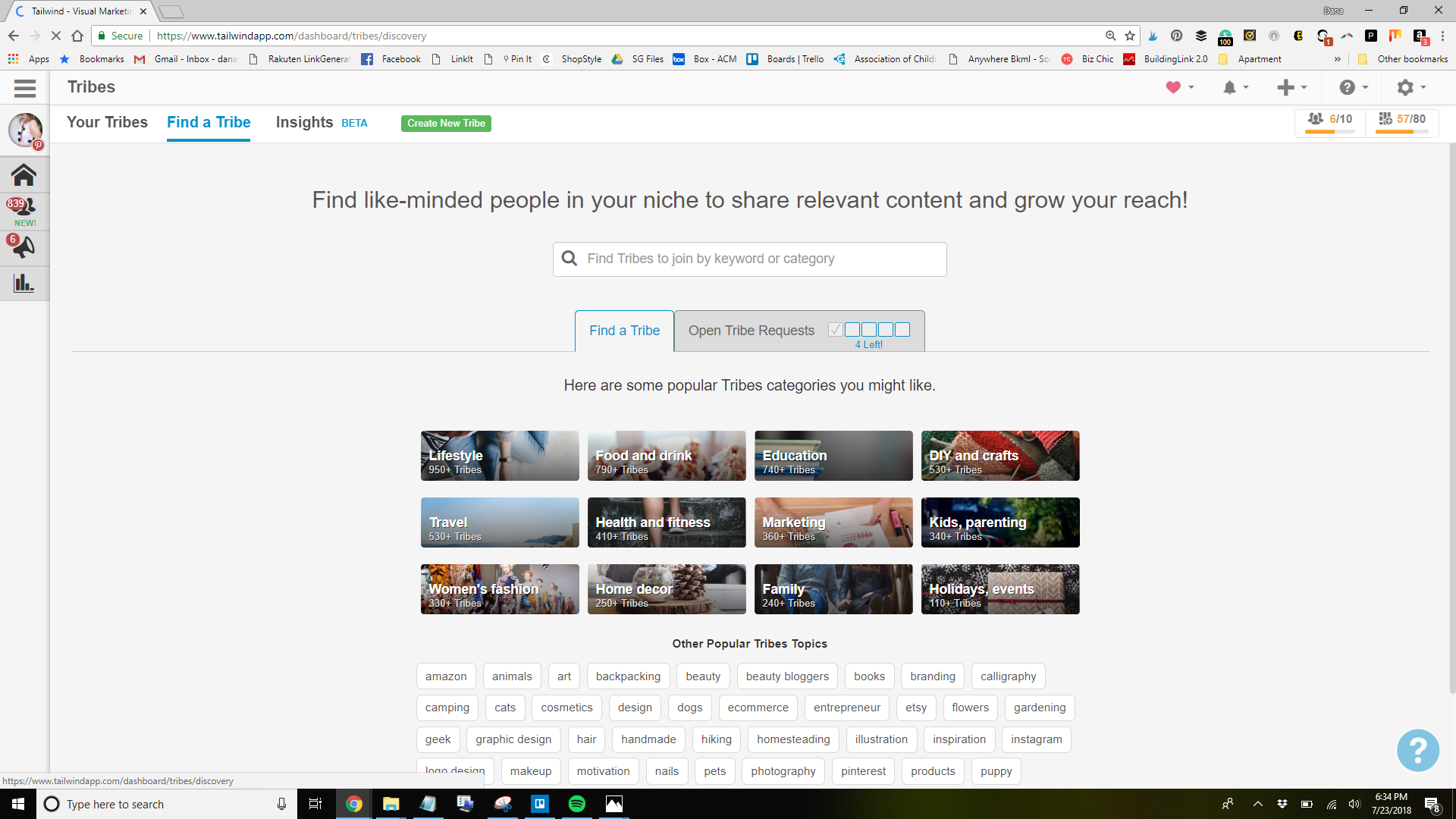
Task: Open the Marketing category tile
Action: (833, 522)
